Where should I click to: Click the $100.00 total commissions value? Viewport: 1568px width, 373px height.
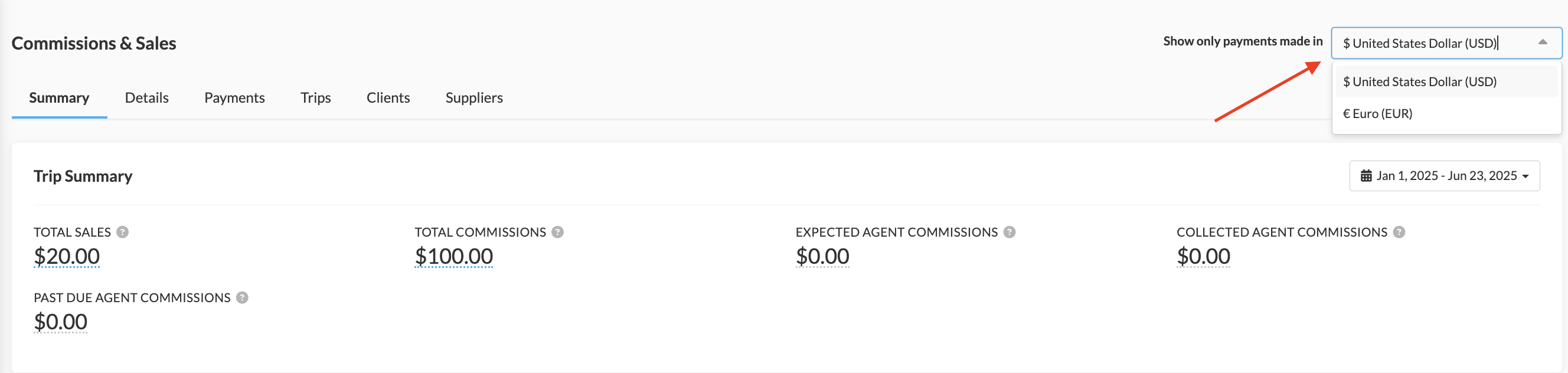[453, 256]
